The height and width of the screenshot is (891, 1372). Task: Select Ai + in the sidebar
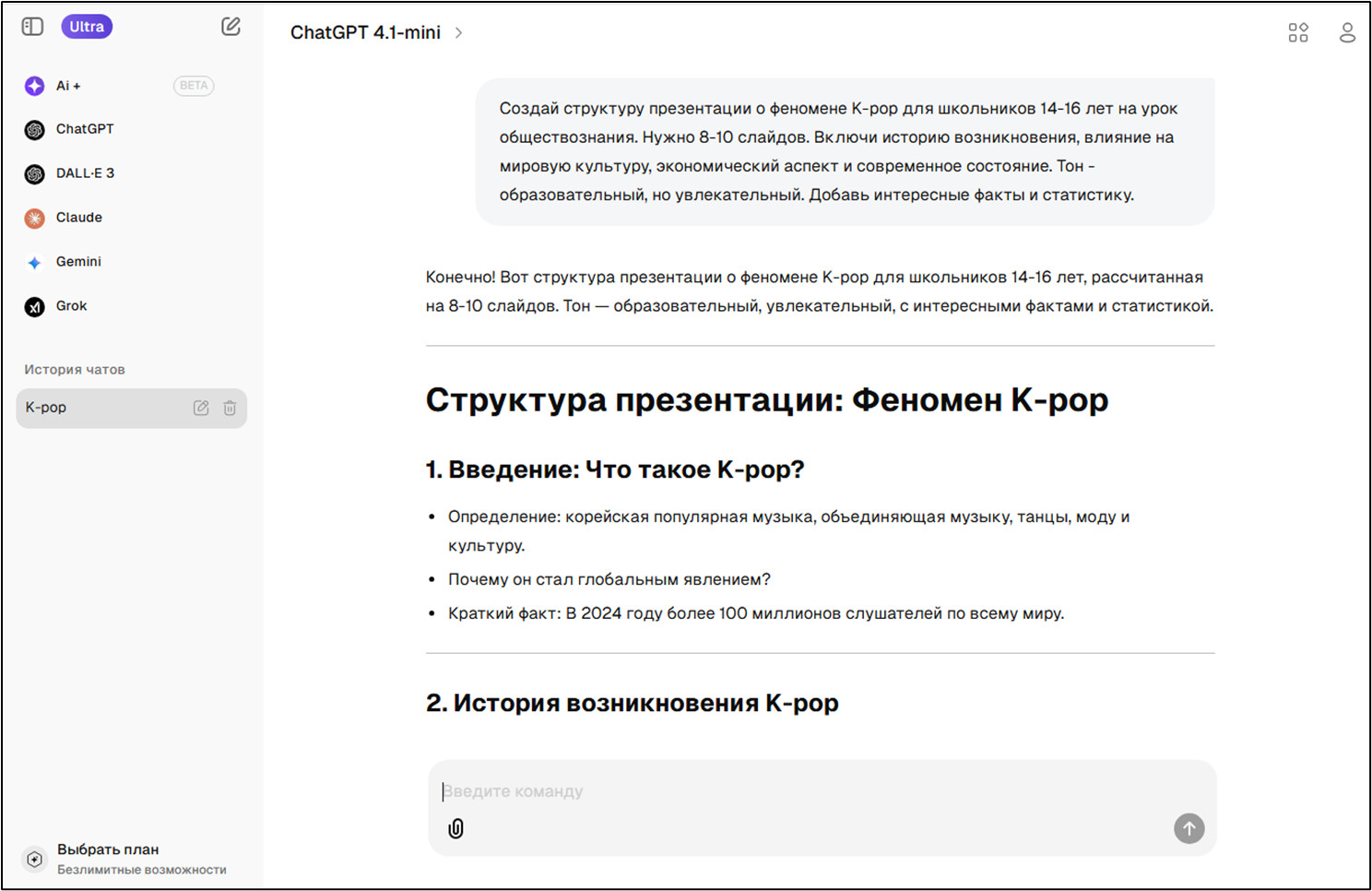(68, 86)
